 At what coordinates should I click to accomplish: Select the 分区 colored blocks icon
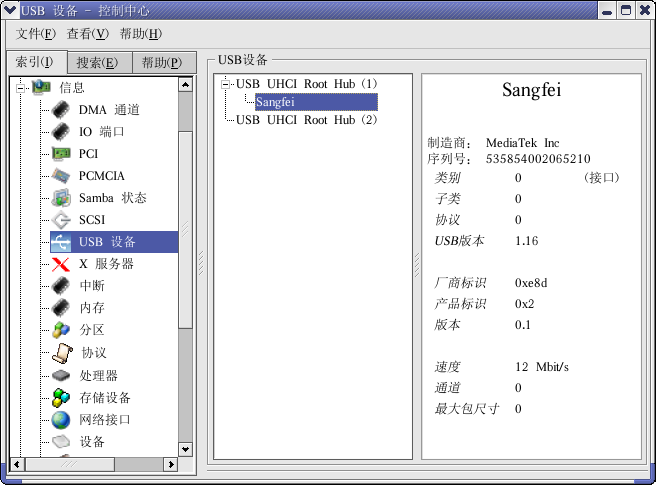click(x=61, y=330)
